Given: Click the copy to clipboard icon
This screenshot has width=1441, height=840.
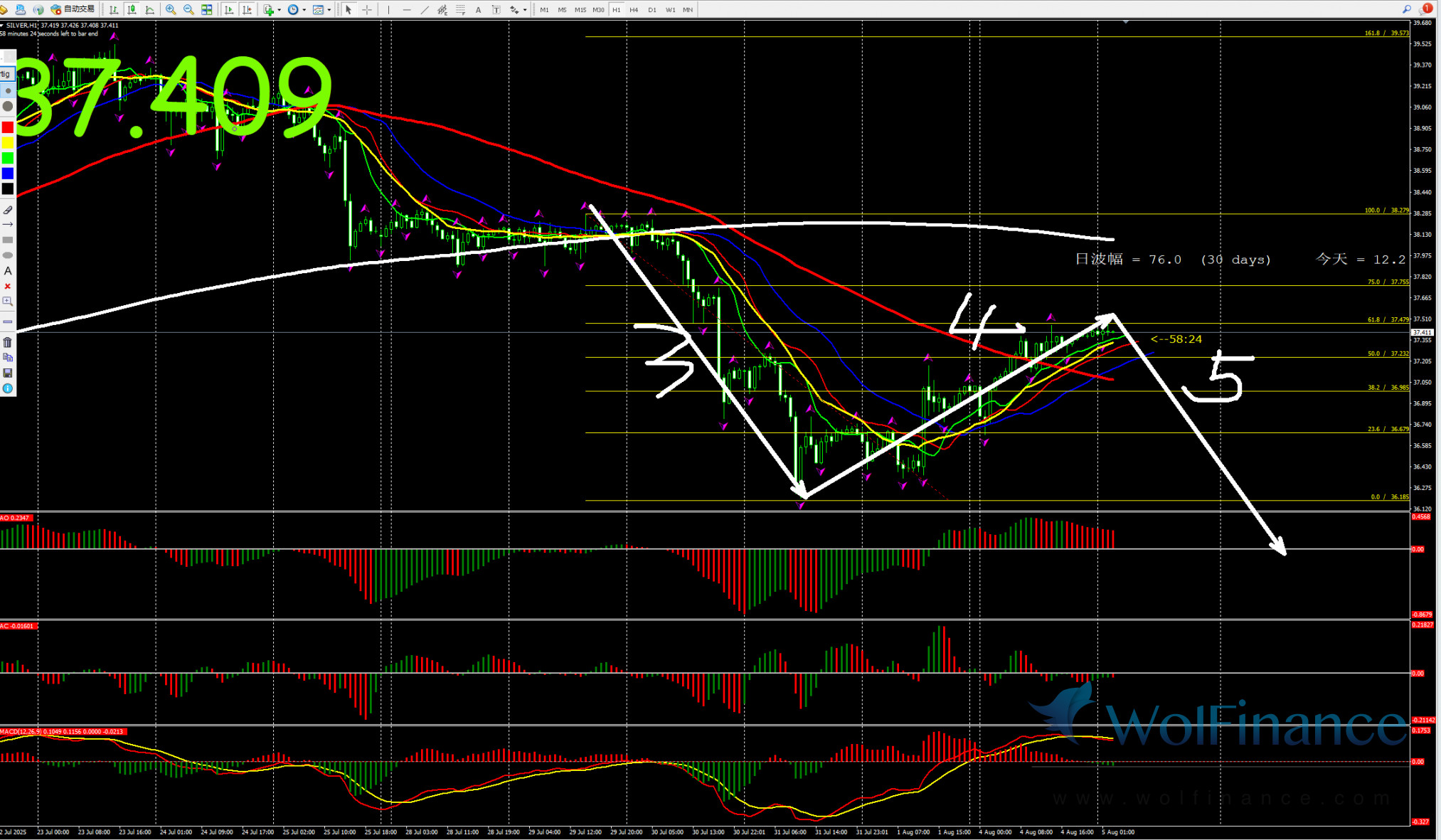Looking at the screenshot, I should coord(8,357).
